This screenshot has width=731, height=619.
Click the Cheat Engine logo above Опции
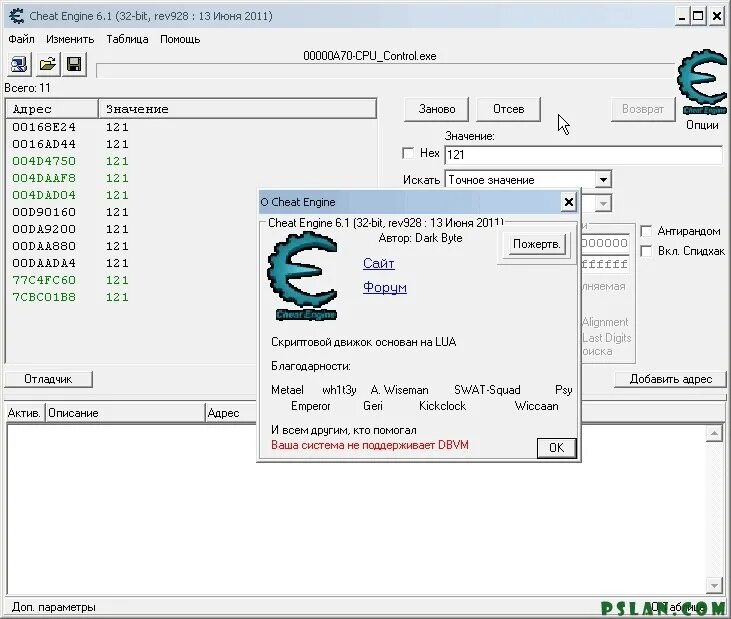click(702, 82)
